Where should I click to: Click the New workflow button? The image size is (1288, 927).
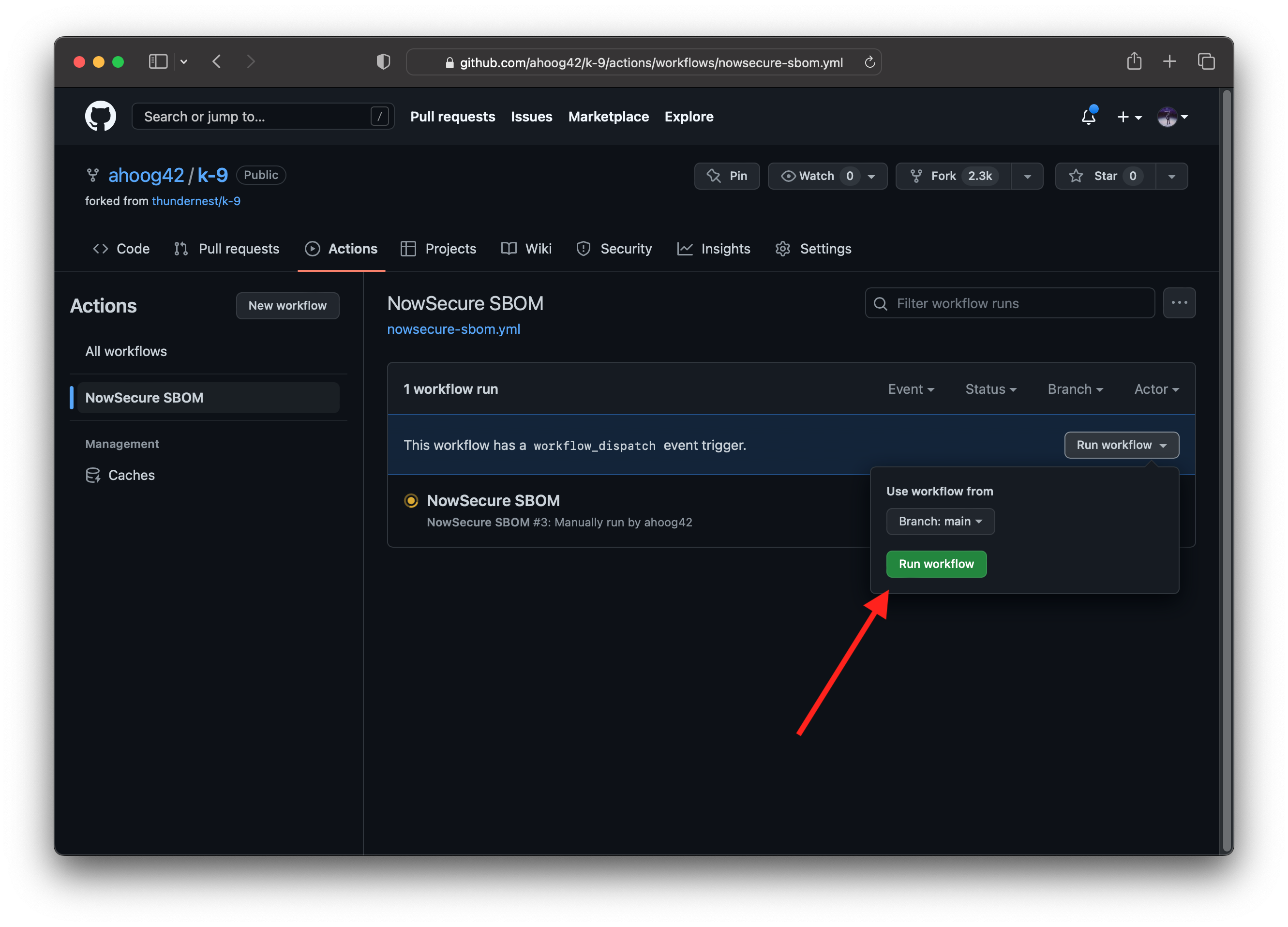[287, 306]
